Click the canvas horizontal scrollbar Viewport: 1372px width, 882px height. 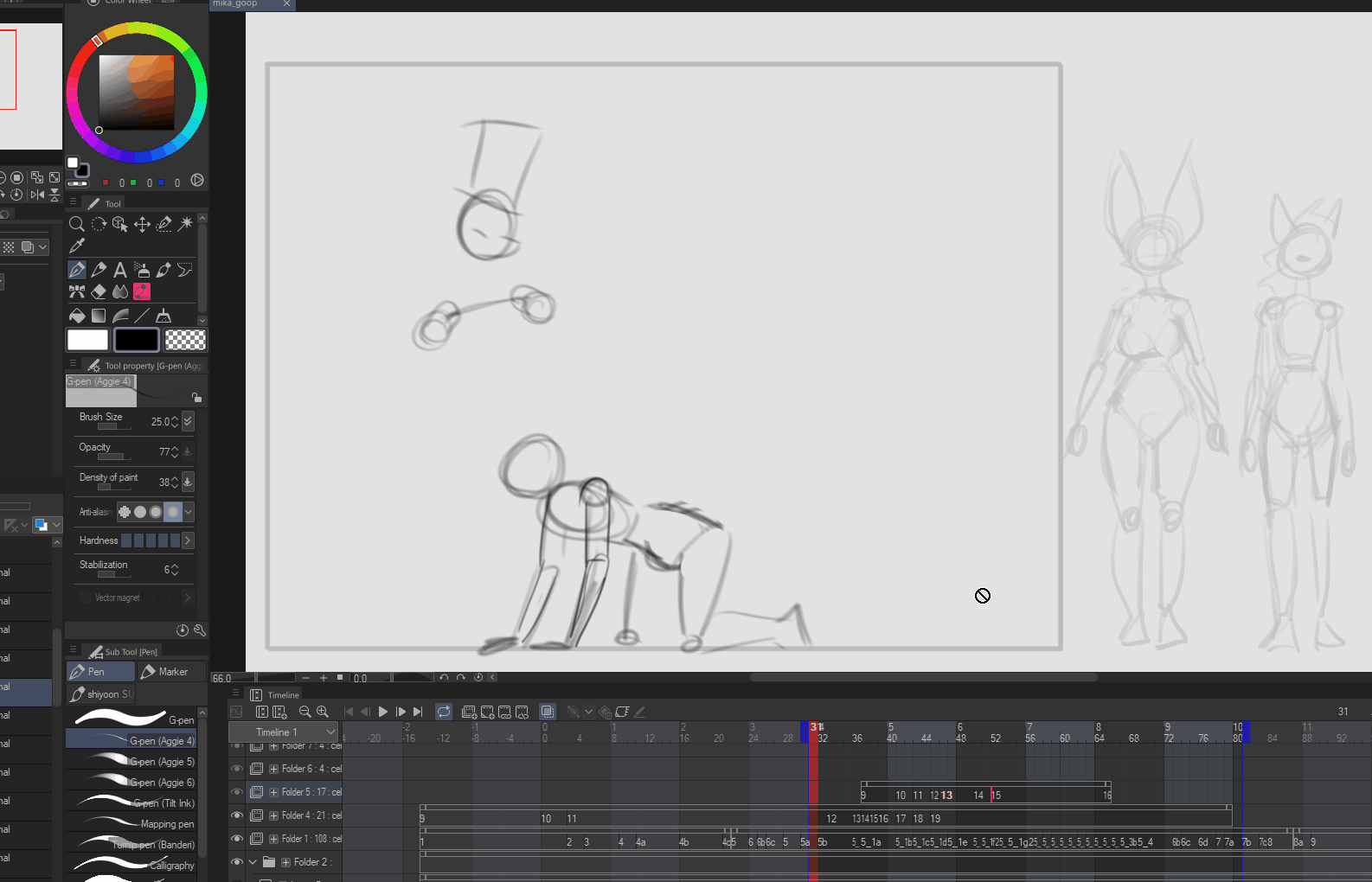923,678
